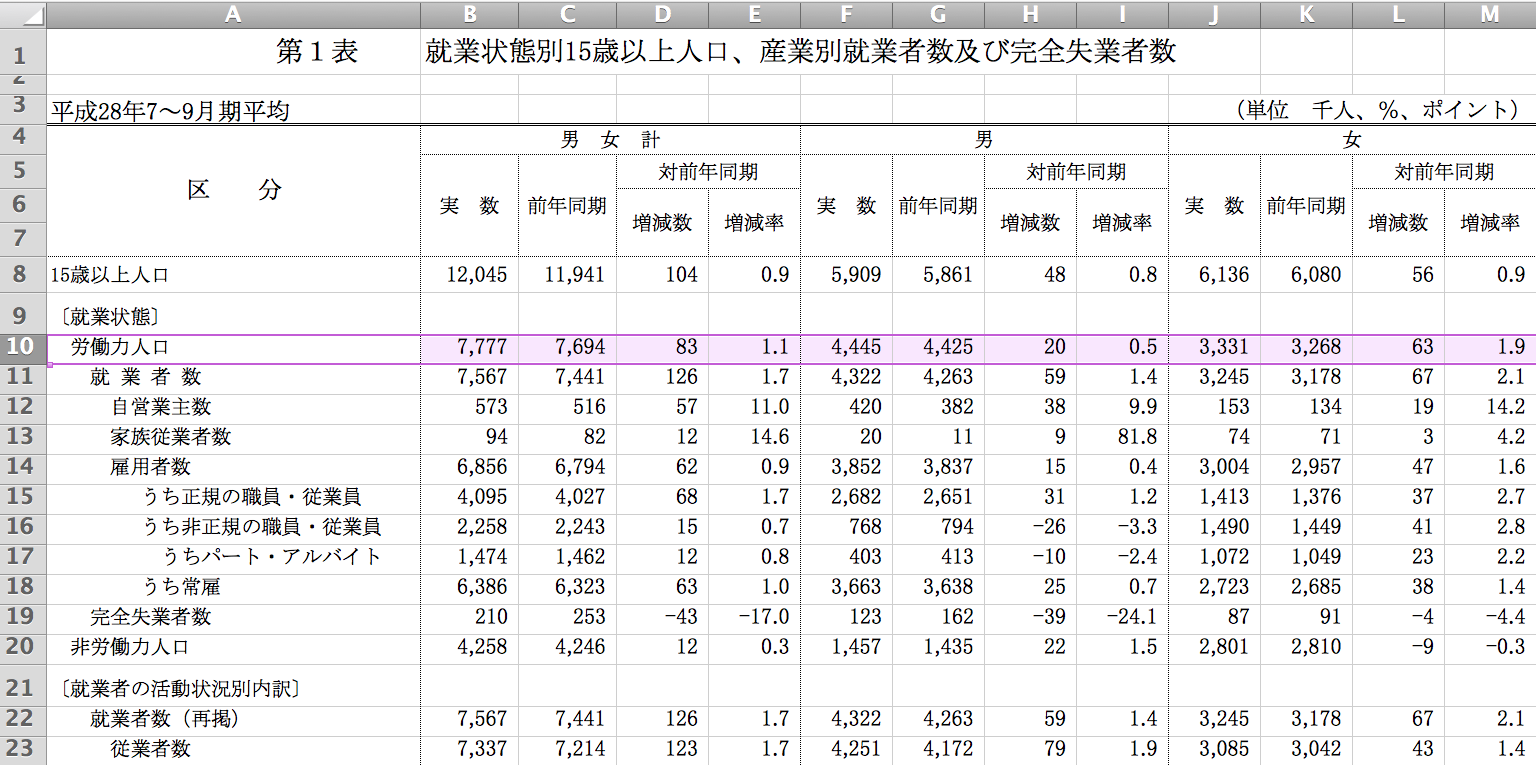The height and width of the screenshot is (765, 1536).
Task: Click the "完全失業者数" label cell
Action: 150,617
